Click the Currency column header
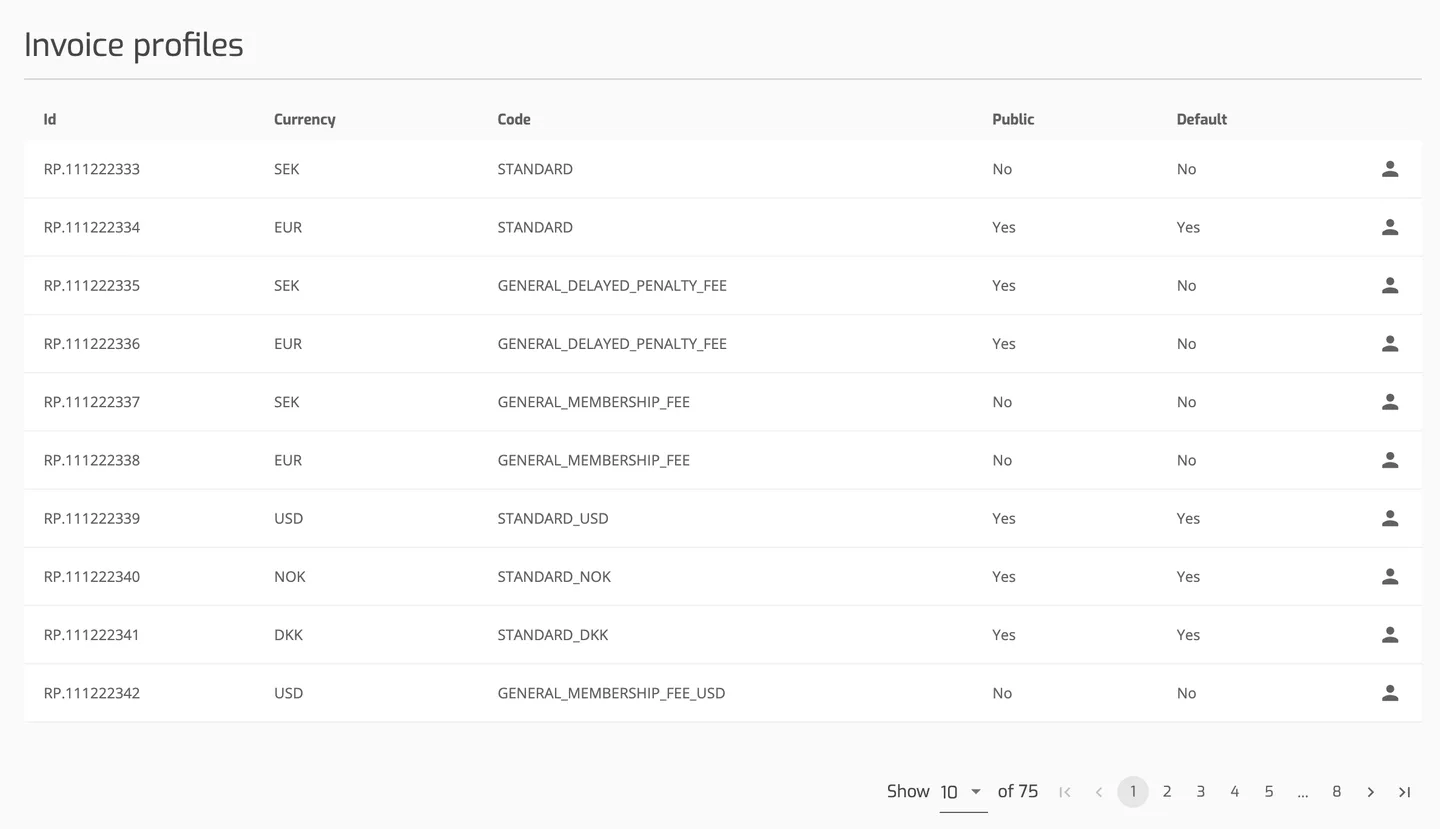The height and width of the screenshot is (829, 1440). point(305,119)
